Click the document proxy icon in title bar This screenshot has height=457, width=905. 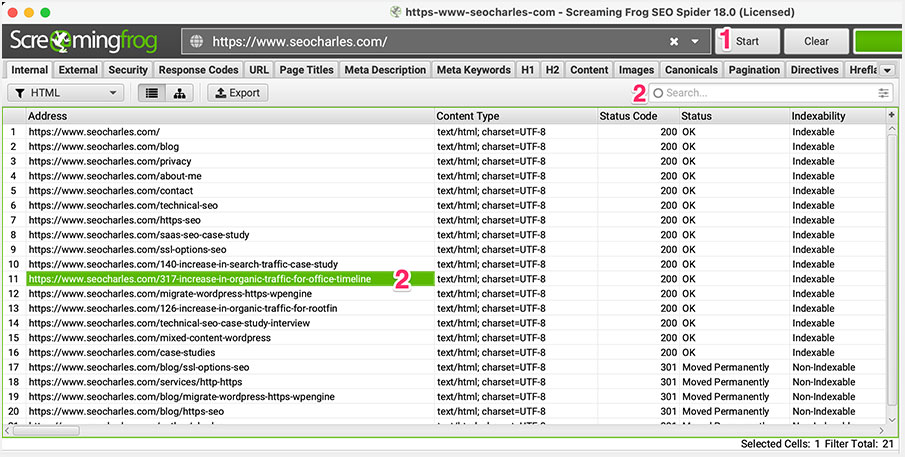coord(395,12)
